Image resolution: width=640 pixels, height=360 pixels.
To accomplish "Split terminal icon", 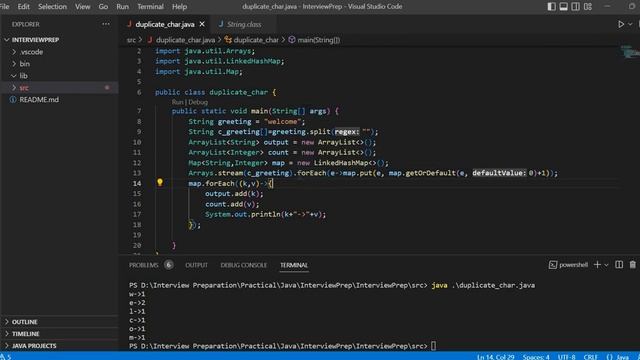I will [x=619, y=265].
